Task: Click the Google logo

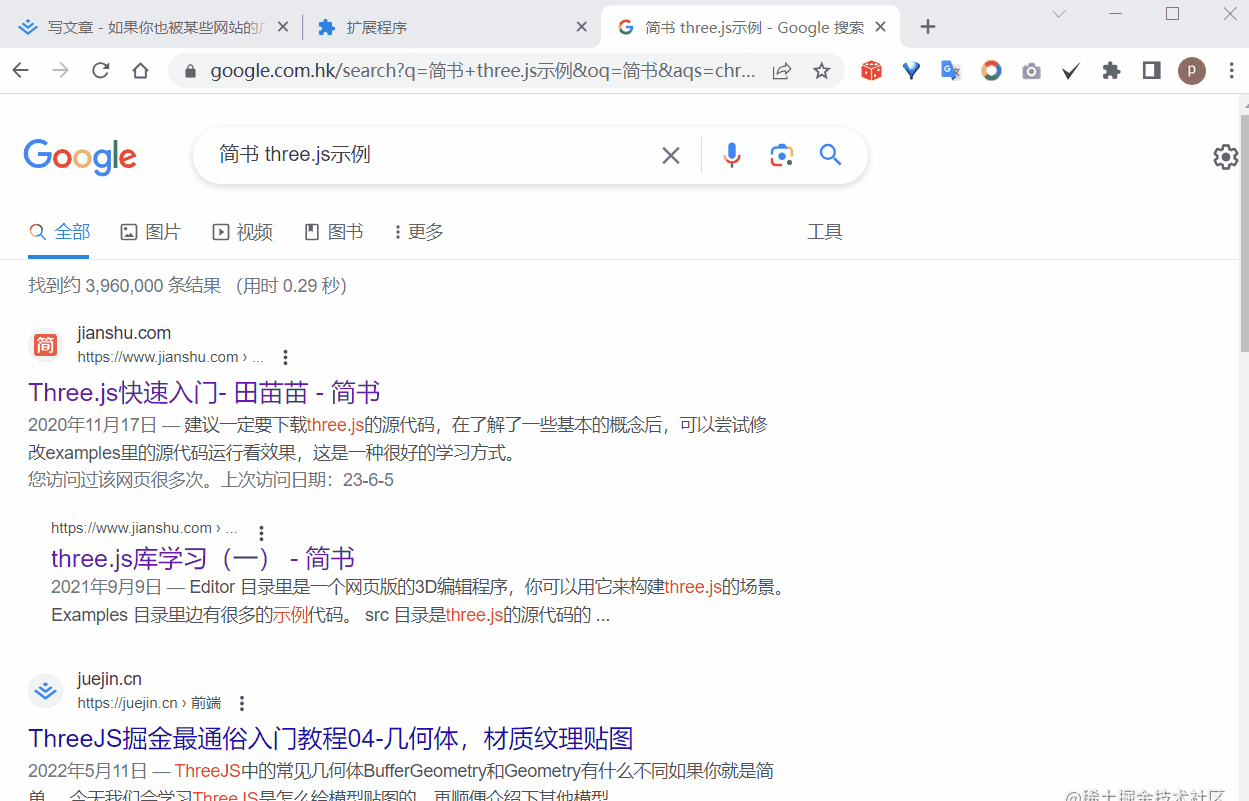Action: pyautogui.click(x=80, y=156)
